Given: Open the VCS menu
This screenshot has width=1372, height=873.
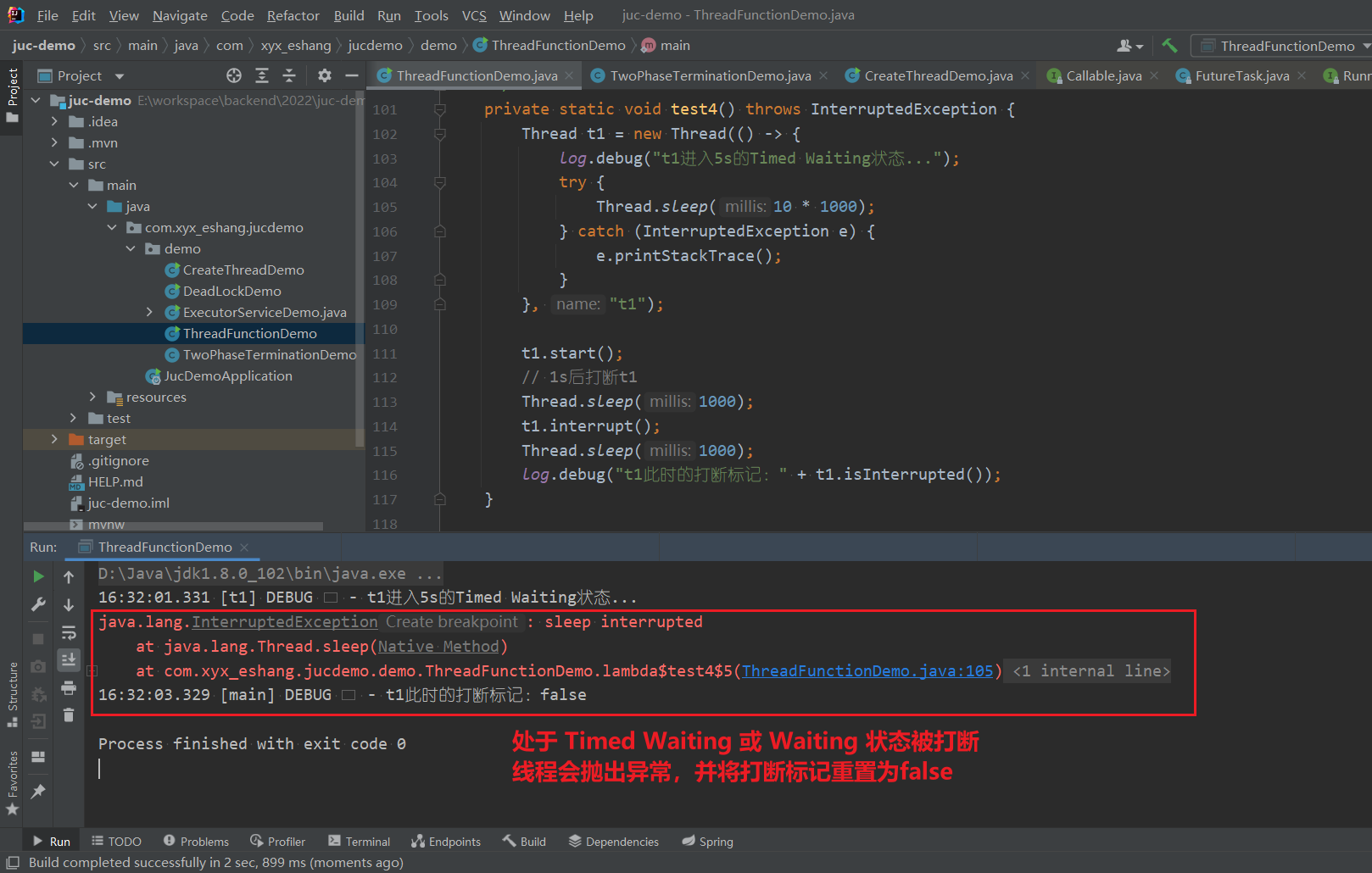Looking at the screenshot, I should pyautogui.click(x=474, y=15).
